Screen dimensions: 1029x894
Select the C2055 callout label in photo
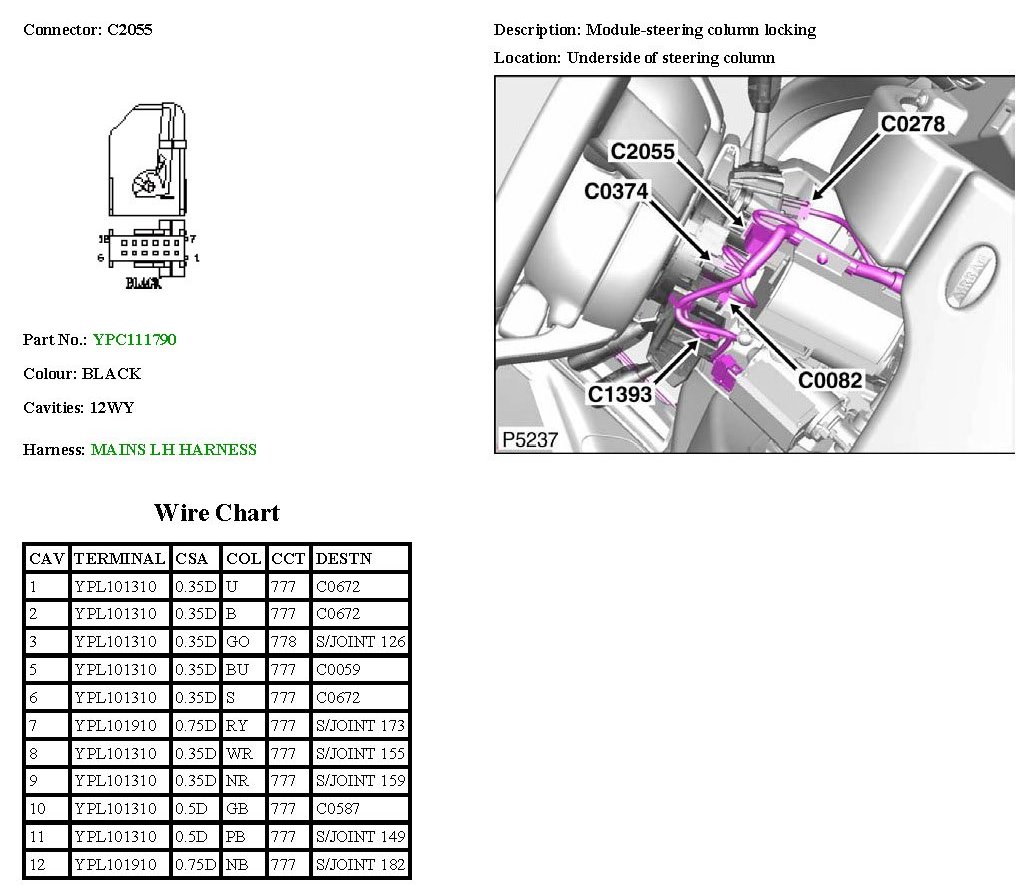[x=643, y=152]
